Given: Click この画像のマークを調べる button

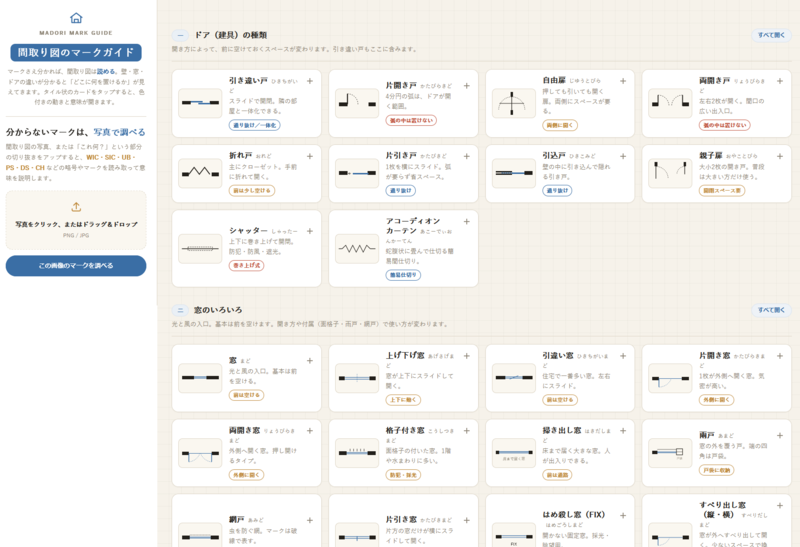Looking at the screenshot, I should 76,266.
